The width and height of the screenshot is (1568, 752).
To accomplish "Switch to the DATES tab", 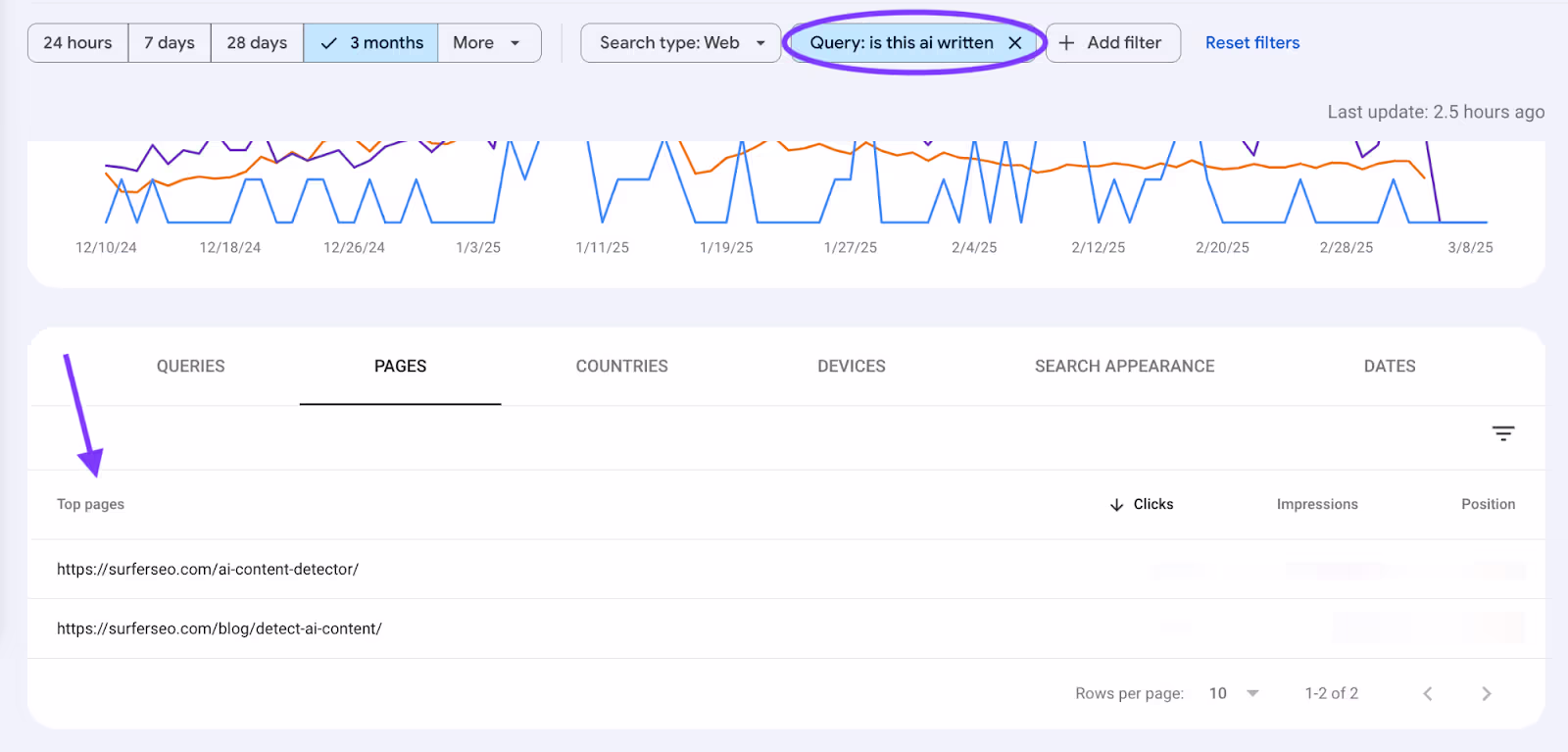I will [x=1390, y=366].
